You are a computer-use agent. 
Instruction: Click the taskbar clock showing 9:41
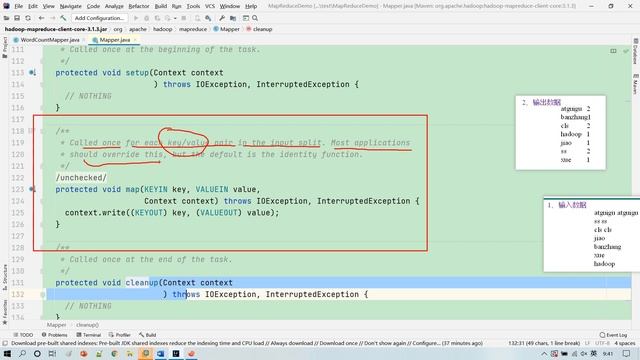pyautogui.click(x=608, y=353)
